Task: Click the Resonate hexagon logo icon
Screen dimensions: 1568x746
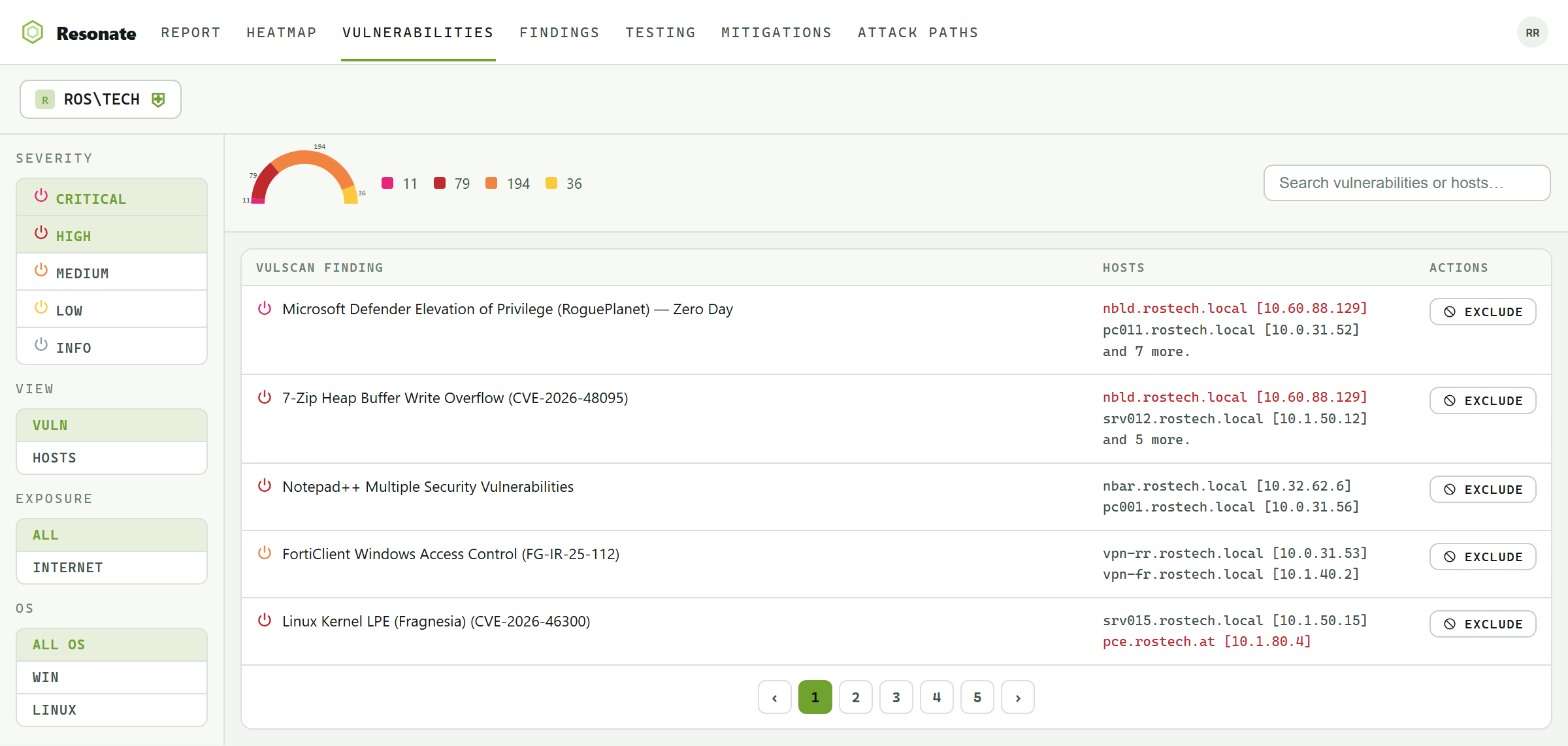Action: [33, 32]
